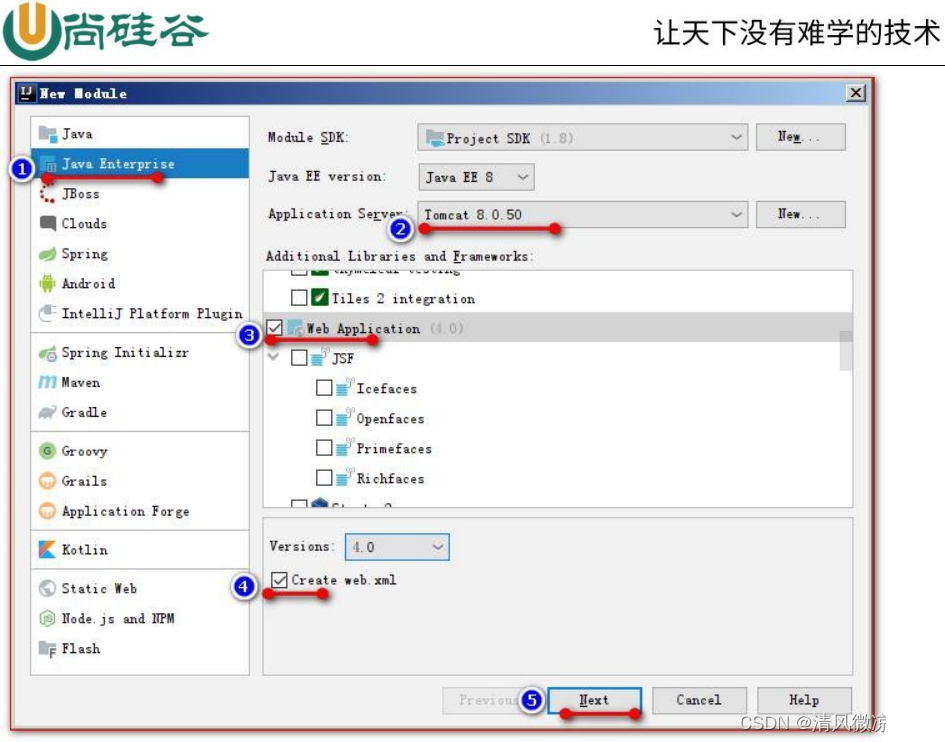Select the Groovy module type
Screen dimensions: 945x742
[140, 451]
